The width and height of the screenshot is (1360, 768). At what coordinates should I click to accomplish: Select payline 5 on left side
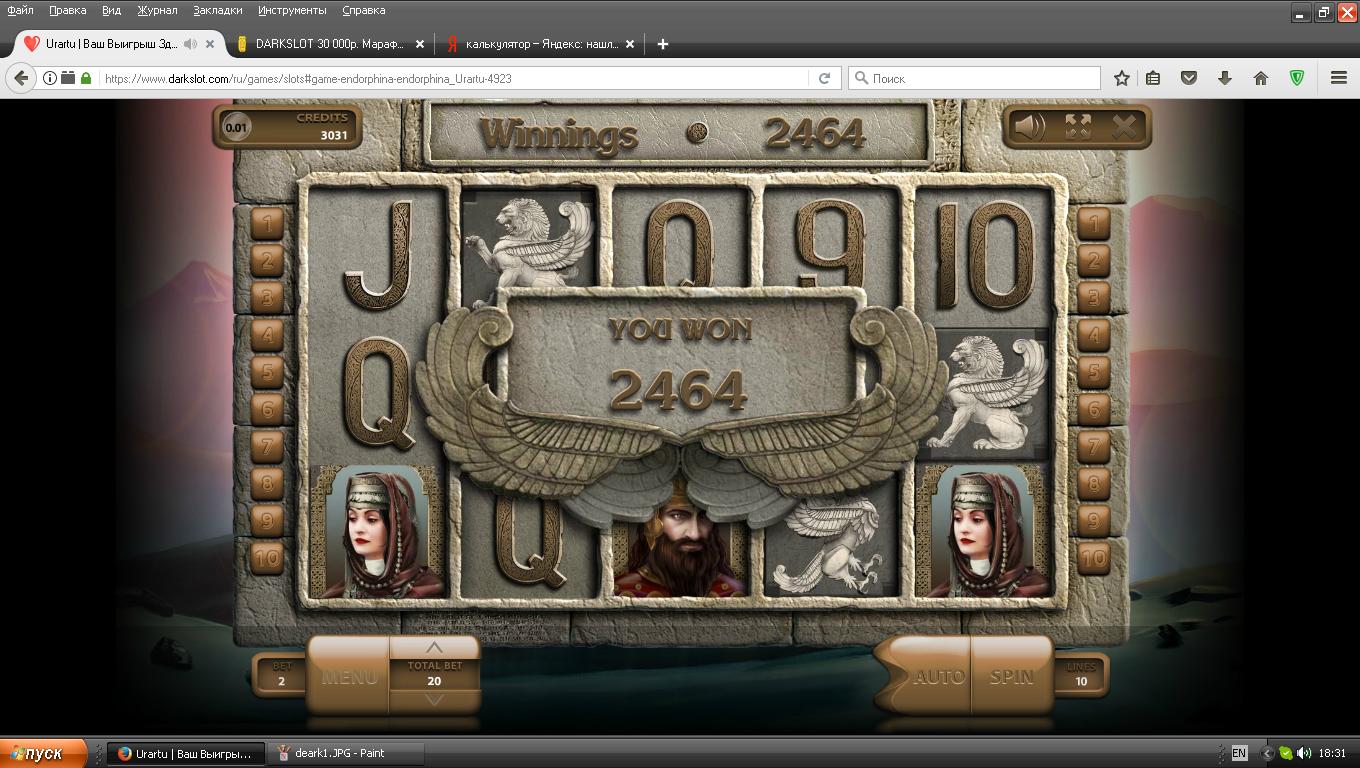(267, 372)
